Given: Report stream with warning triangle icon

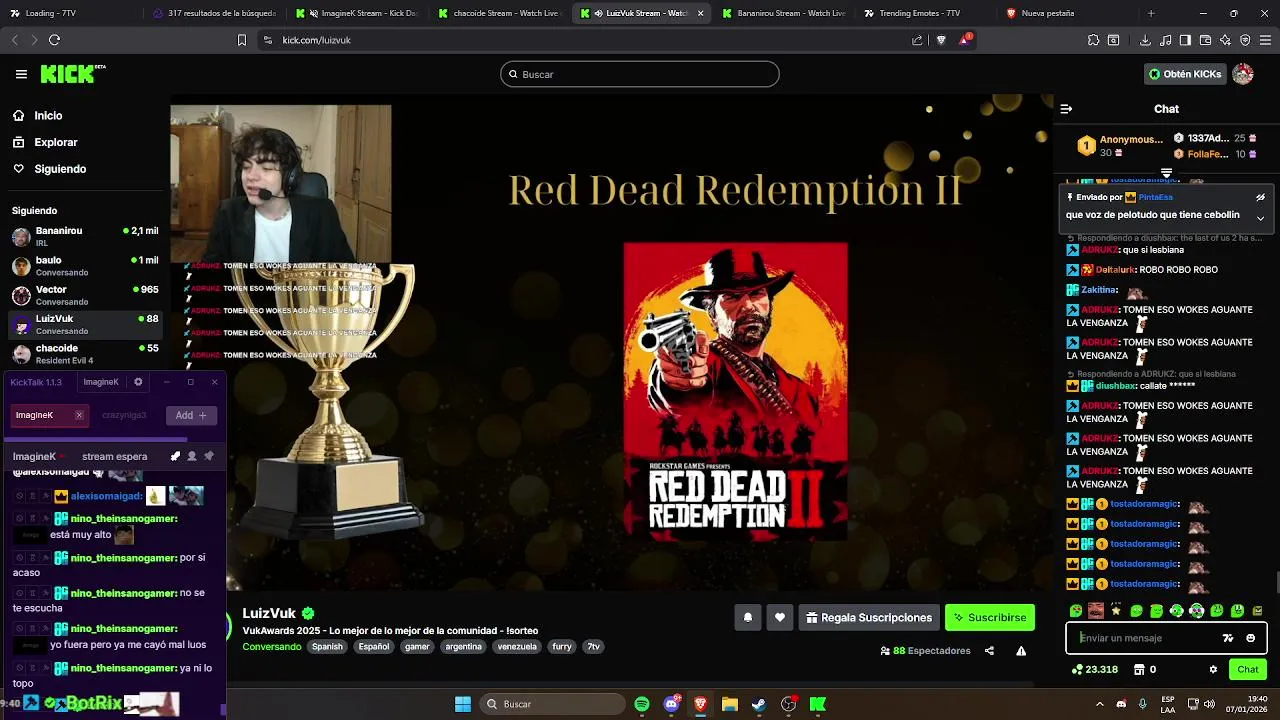Looking at the screenshot, I should (1021, 651).
